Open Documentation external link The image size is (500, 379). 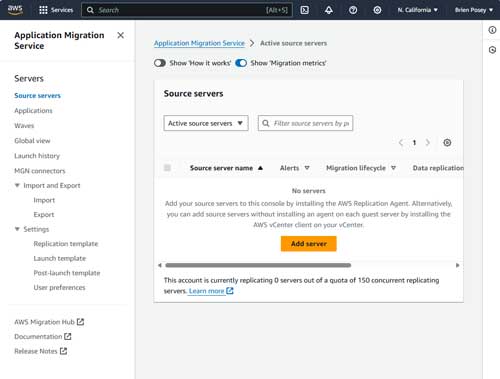[43, 337]
